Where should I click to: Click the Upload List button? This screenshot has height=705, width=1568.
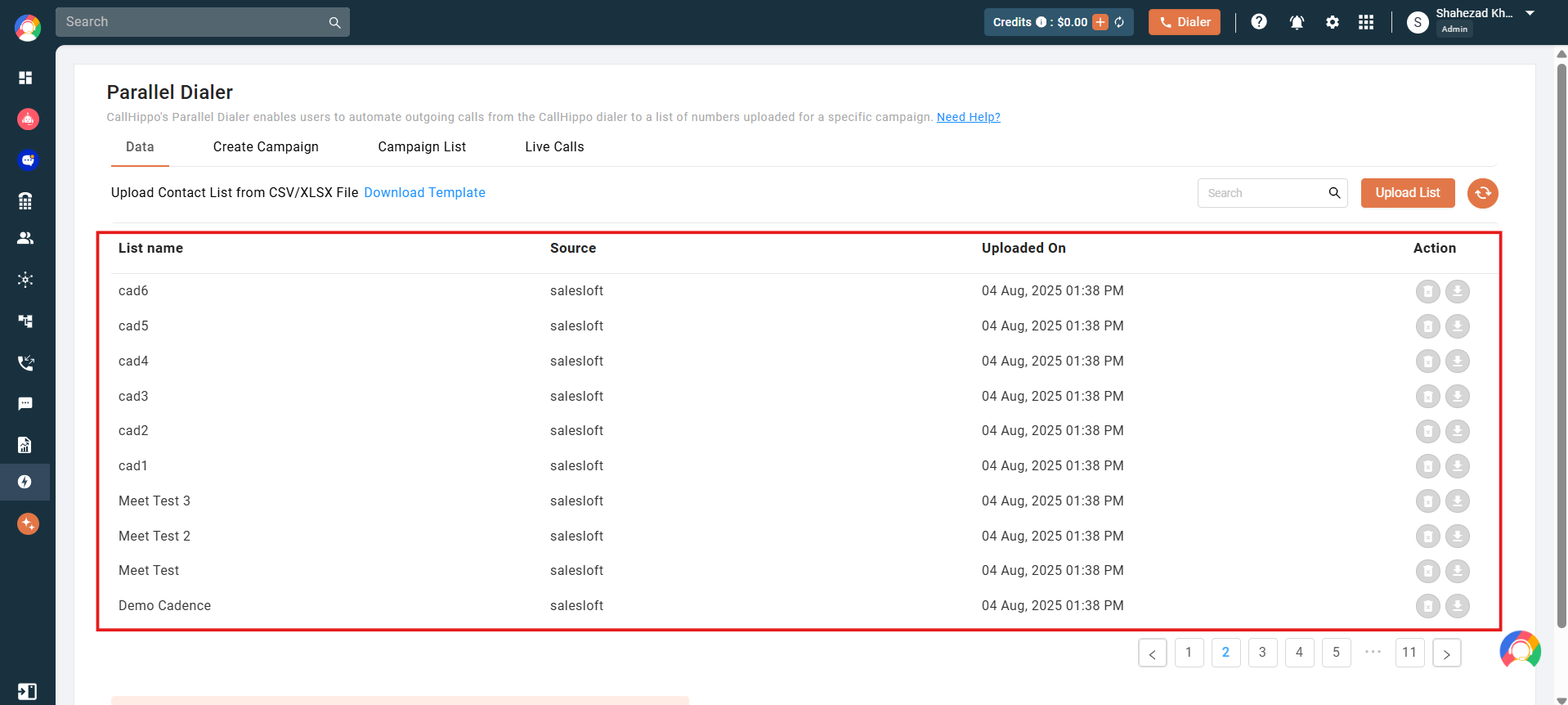click(1408, 193)
